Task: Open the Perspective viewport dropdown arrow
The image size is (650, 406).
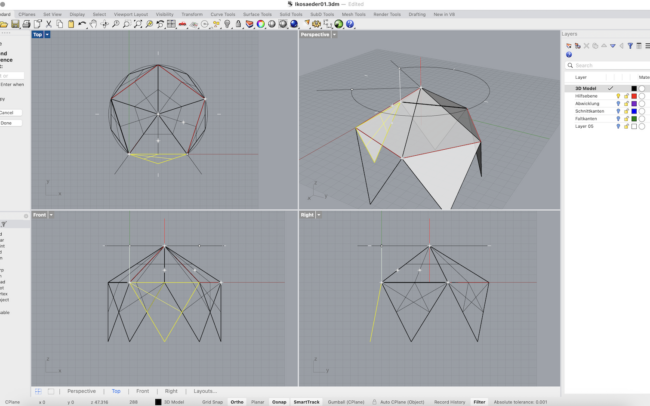Action: tap(334, 34)
